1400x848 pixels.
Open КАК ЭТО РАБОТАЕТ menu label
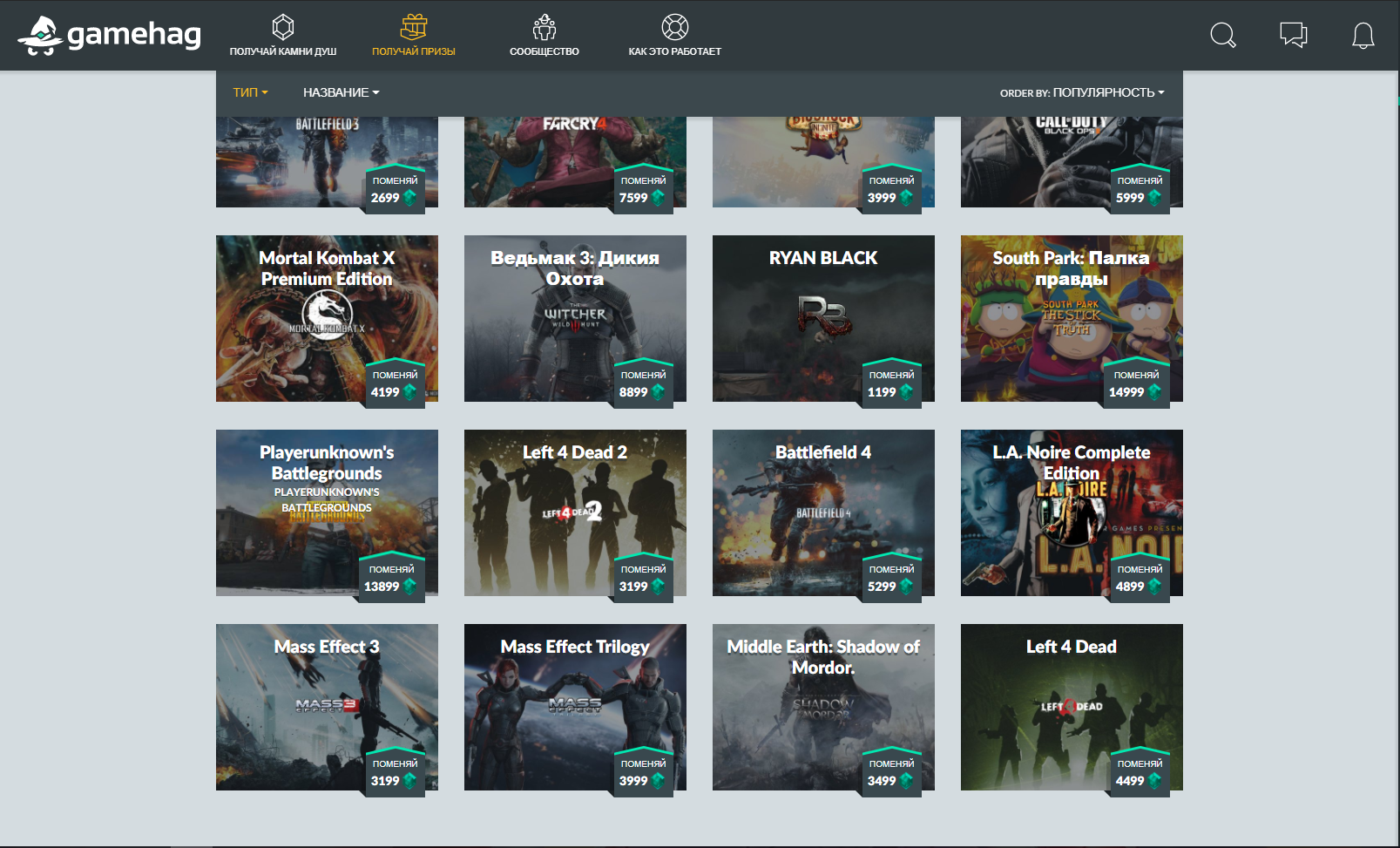[675, 51]
